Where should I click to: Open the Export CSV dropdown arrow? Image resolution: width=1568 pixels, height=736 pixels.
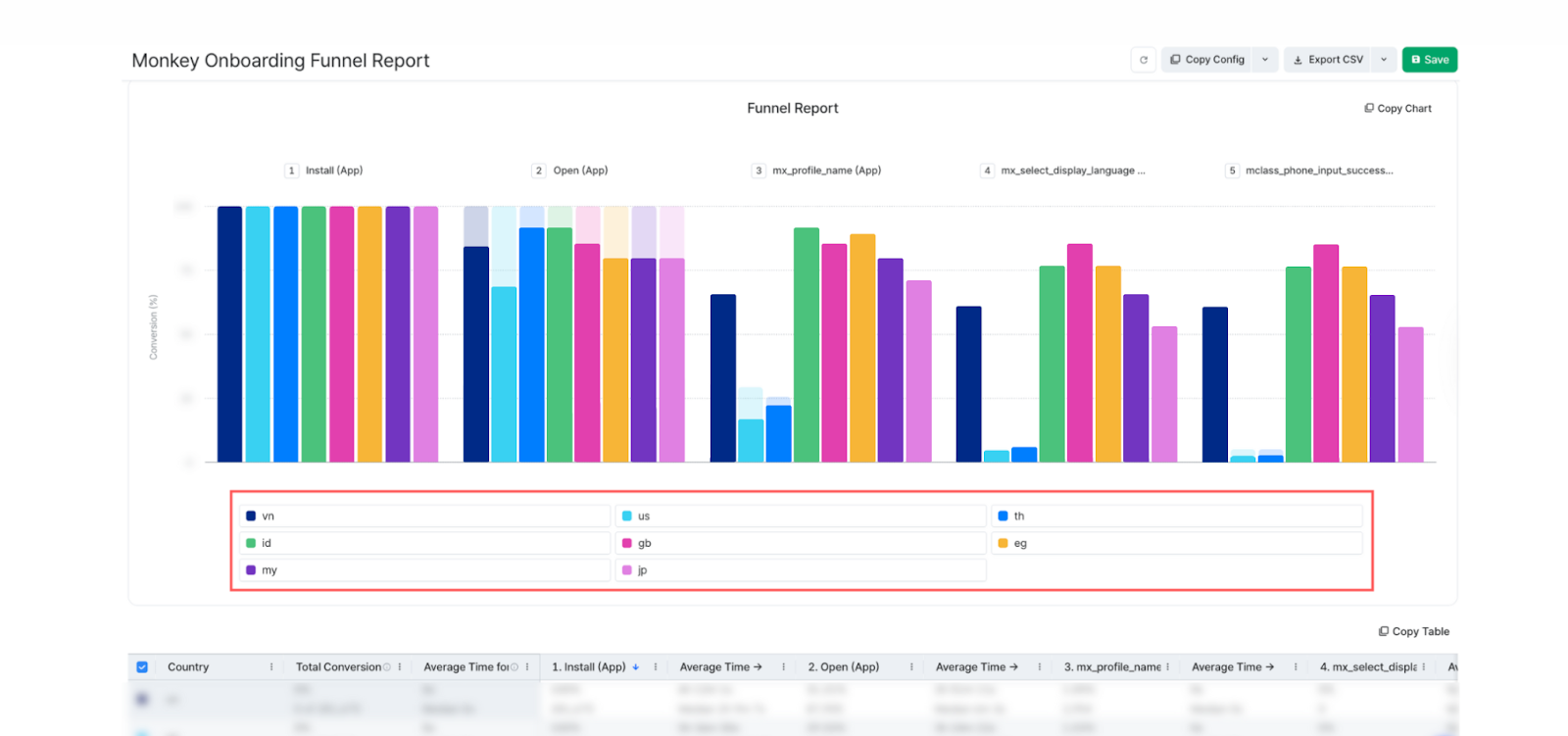(x=1384, y=60)
